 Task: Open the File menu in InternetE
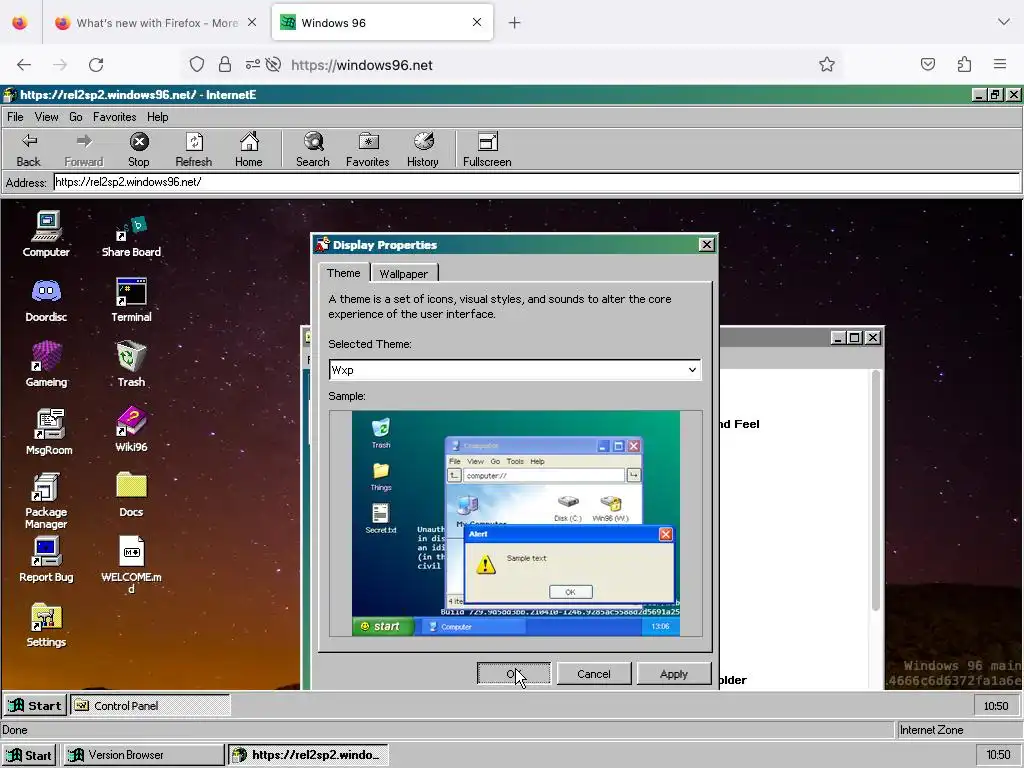tap(15, 117)
